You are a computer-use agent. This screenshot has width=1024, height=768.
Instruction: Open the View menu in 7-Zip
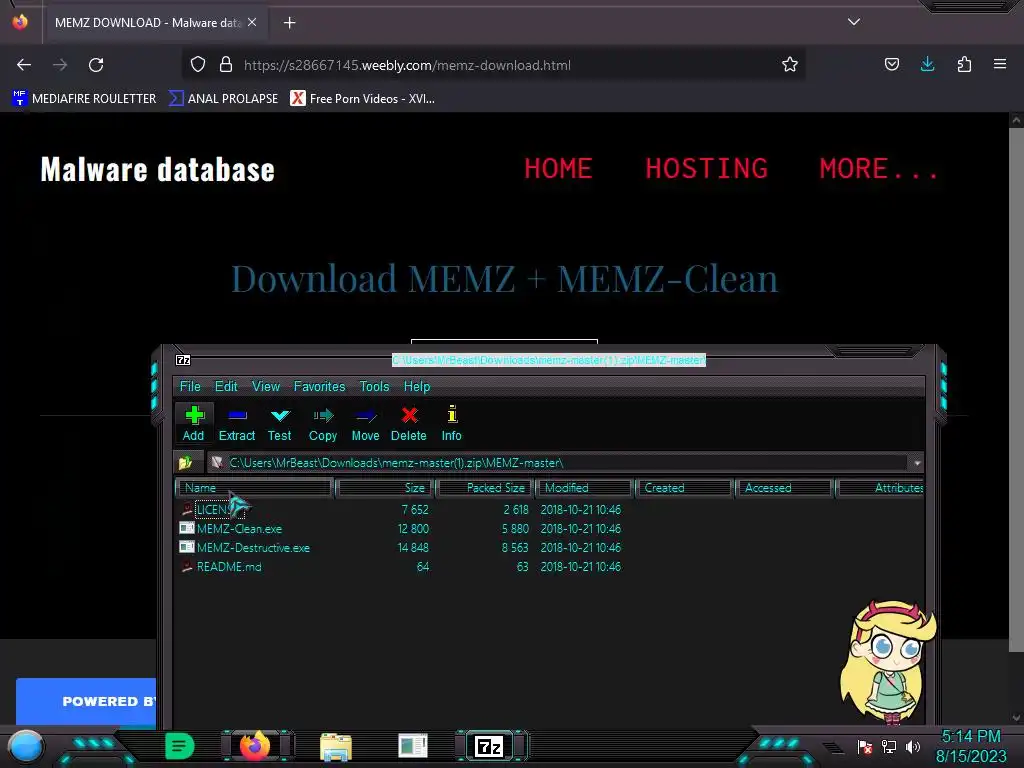(x=266, y=387)
